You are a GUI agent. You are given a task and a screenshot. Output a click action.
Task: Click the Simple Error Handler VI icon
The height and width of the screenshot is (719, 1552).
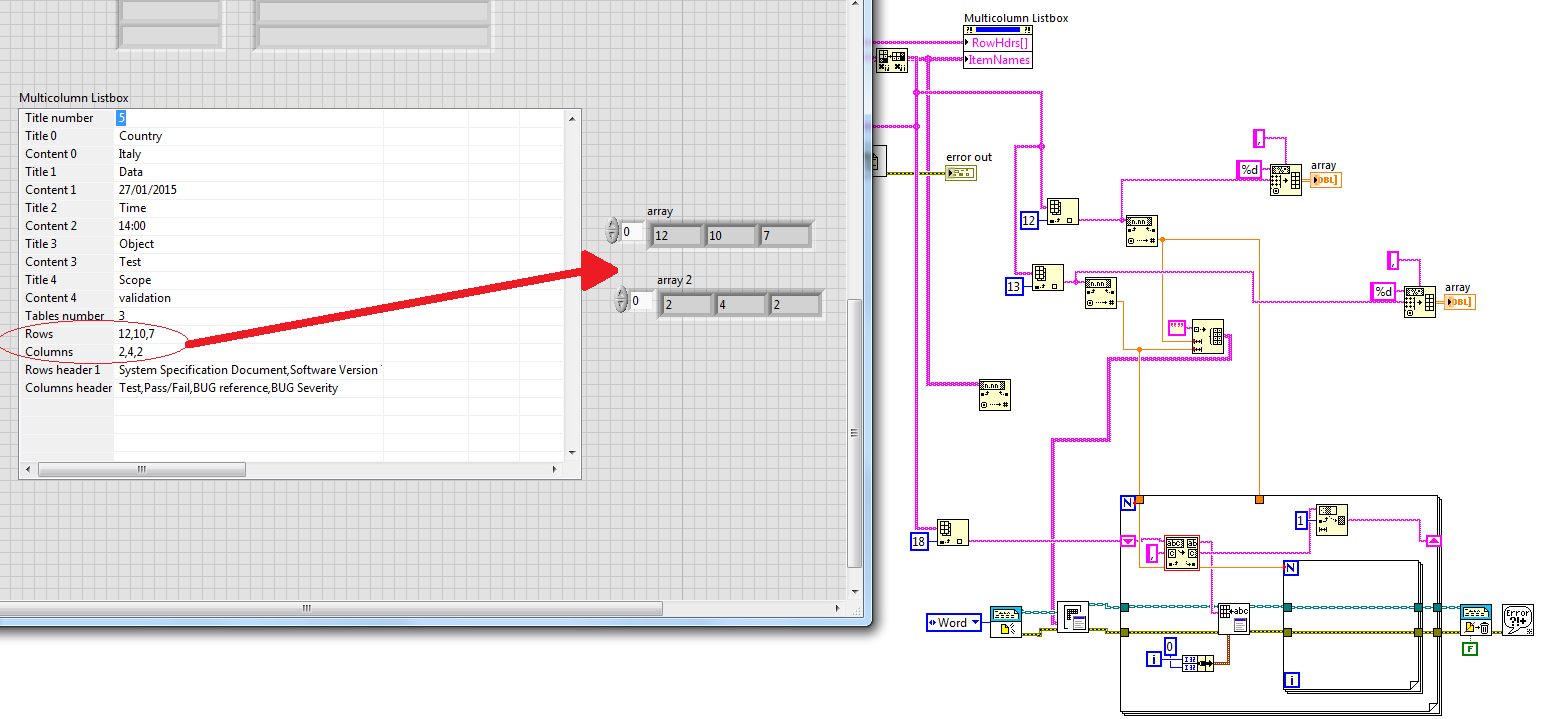(x=1517, y=619)
